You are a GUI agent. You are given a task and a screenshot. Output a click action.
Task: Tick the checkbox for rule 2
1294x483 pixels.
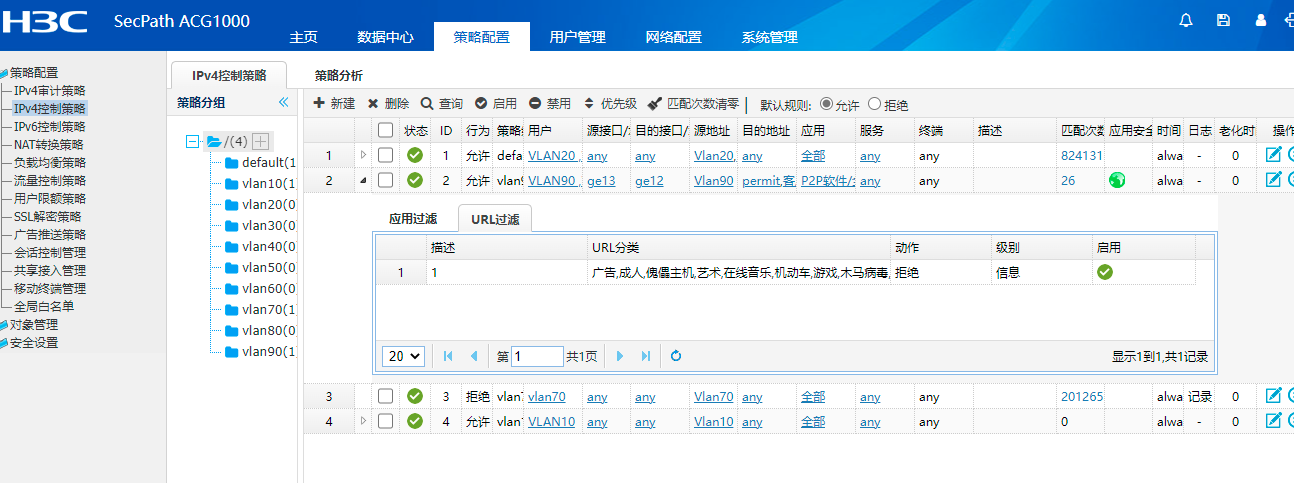[x=386, y=180]
